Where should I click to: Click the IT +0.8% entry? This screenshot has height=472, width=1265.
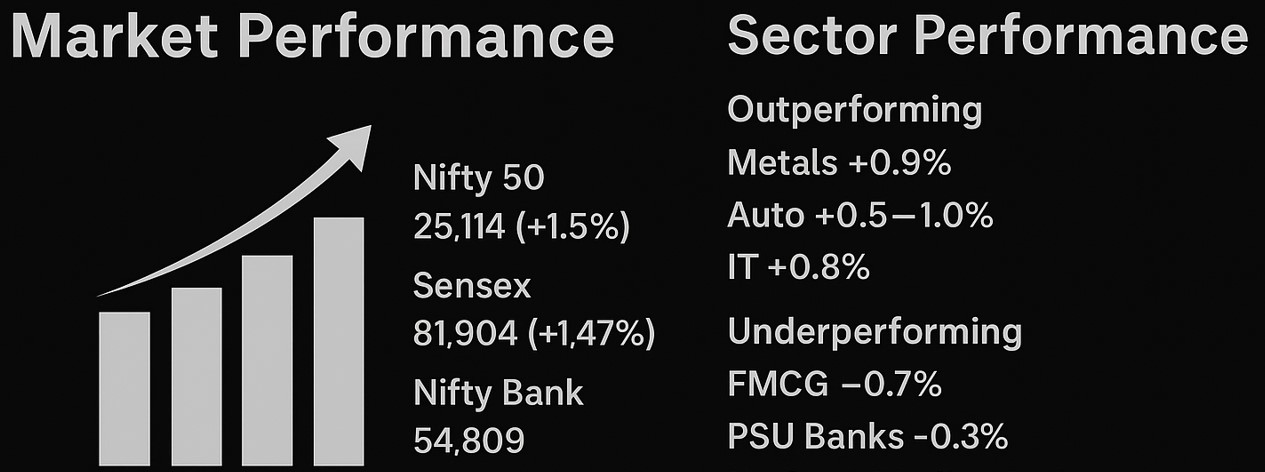click(798, 268)
